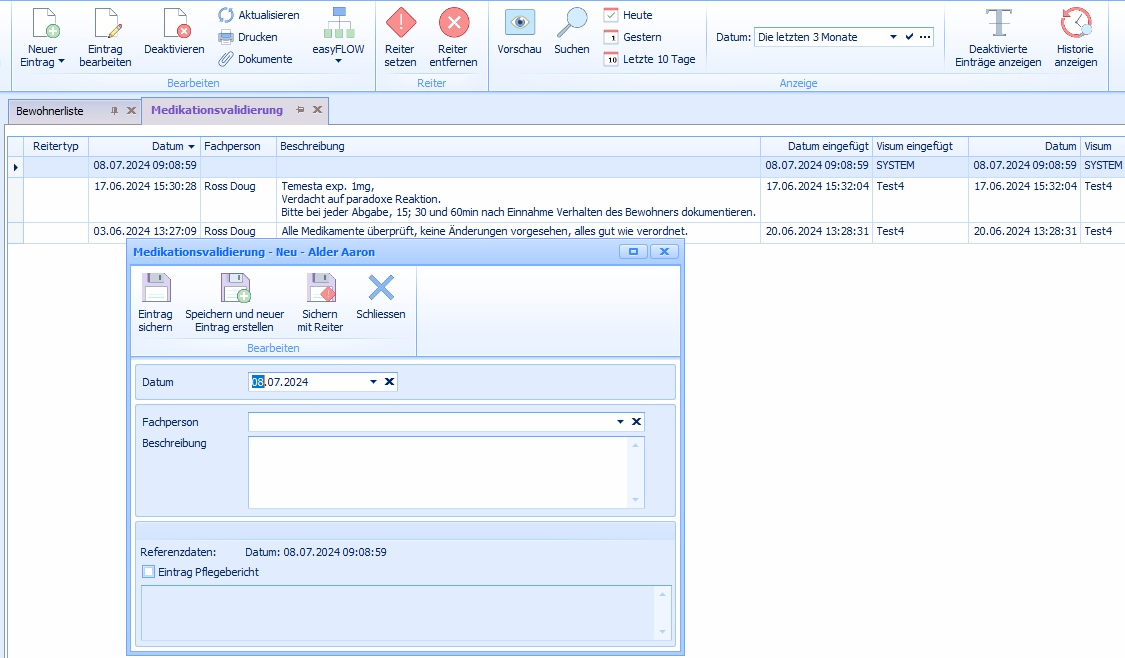This screenshot has height=658, width=1125.
Task: Sort by Beschreibung column header
Action: tap(519, 146)
